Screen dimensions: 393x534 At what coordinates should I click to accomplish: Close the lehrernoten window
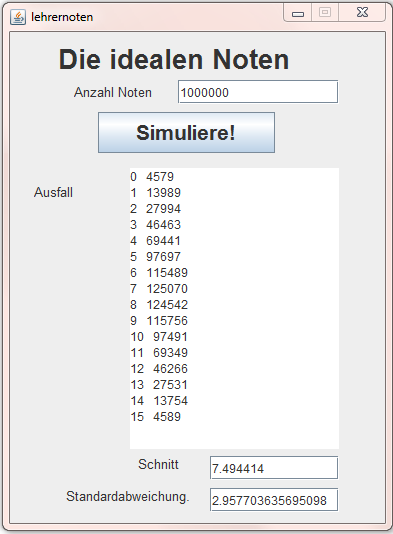[362, 13]
